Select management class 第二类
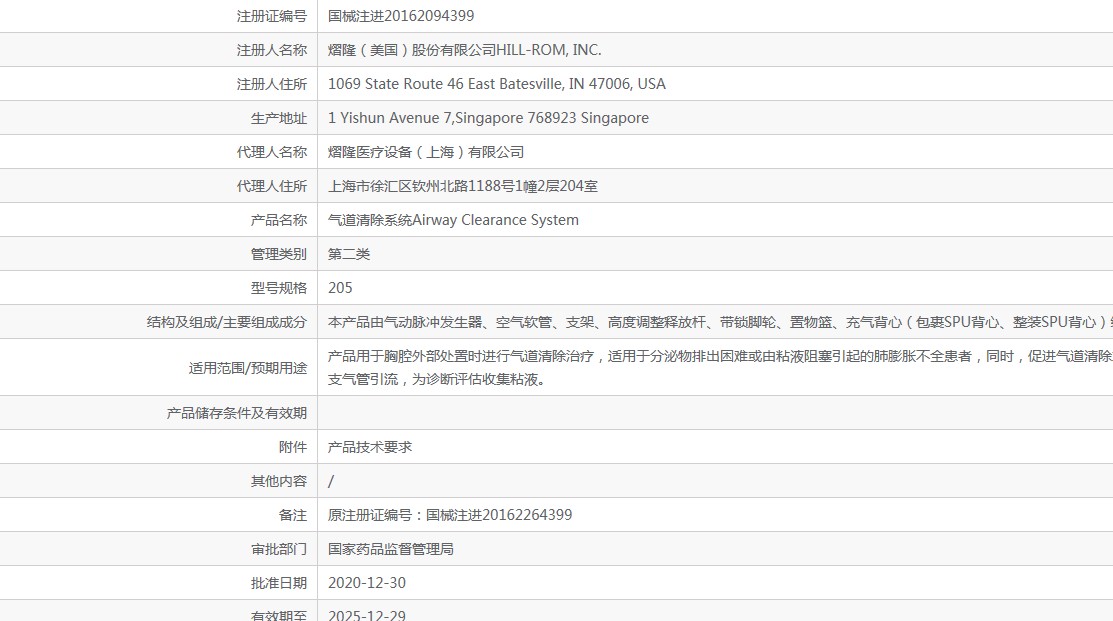Image resolution: width=1113 pixels, height=621 pixels. pos(349,254)
